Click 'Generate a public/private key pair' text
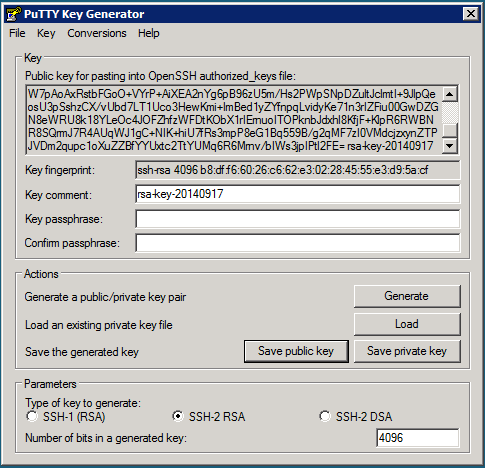This screenshot has height=468, width=485. click(105, 297)
